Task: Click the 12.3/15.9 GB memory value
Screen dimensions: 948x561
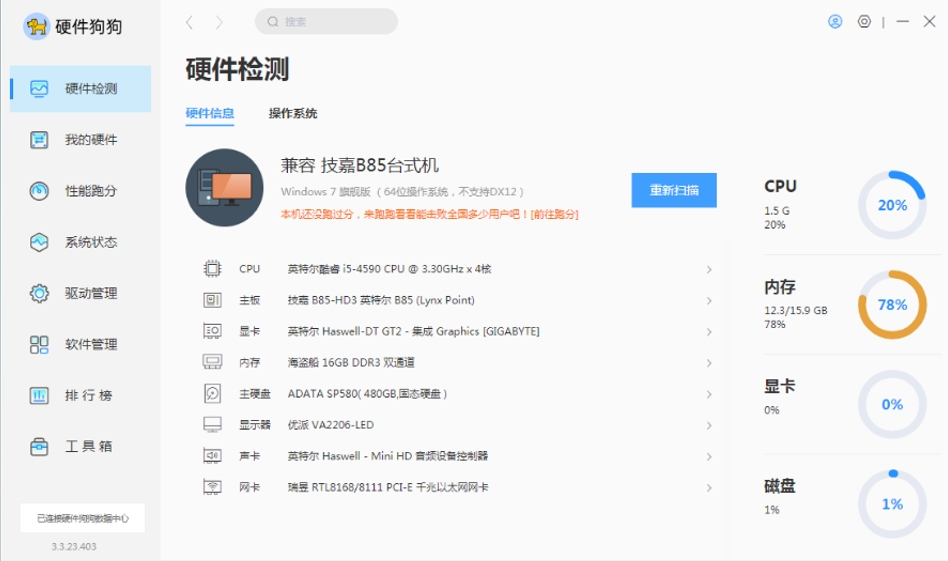Action: click(796, 311)
